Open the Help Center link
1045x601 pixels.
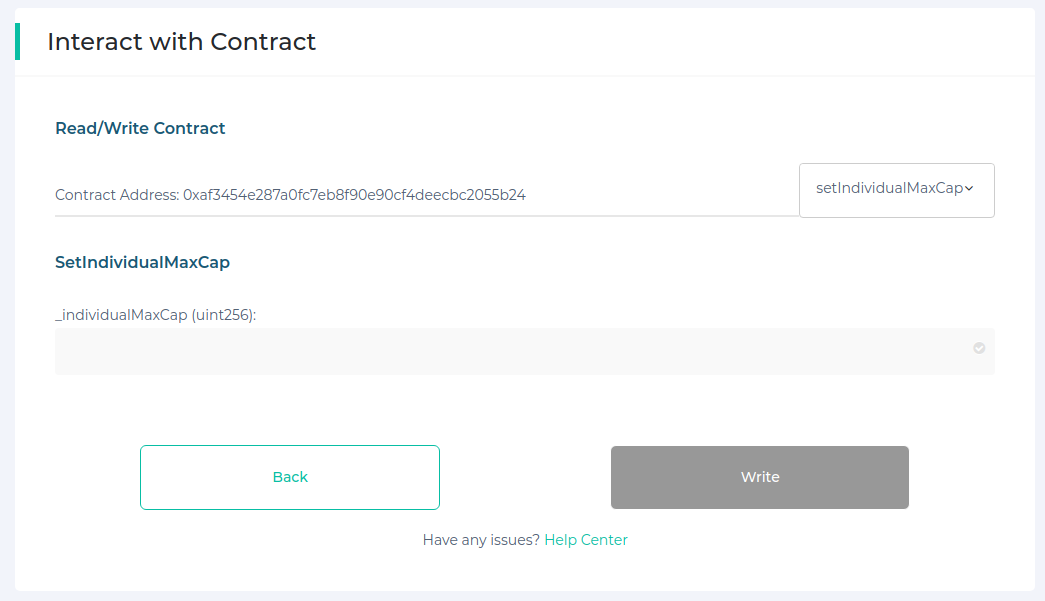pos(586,539)
